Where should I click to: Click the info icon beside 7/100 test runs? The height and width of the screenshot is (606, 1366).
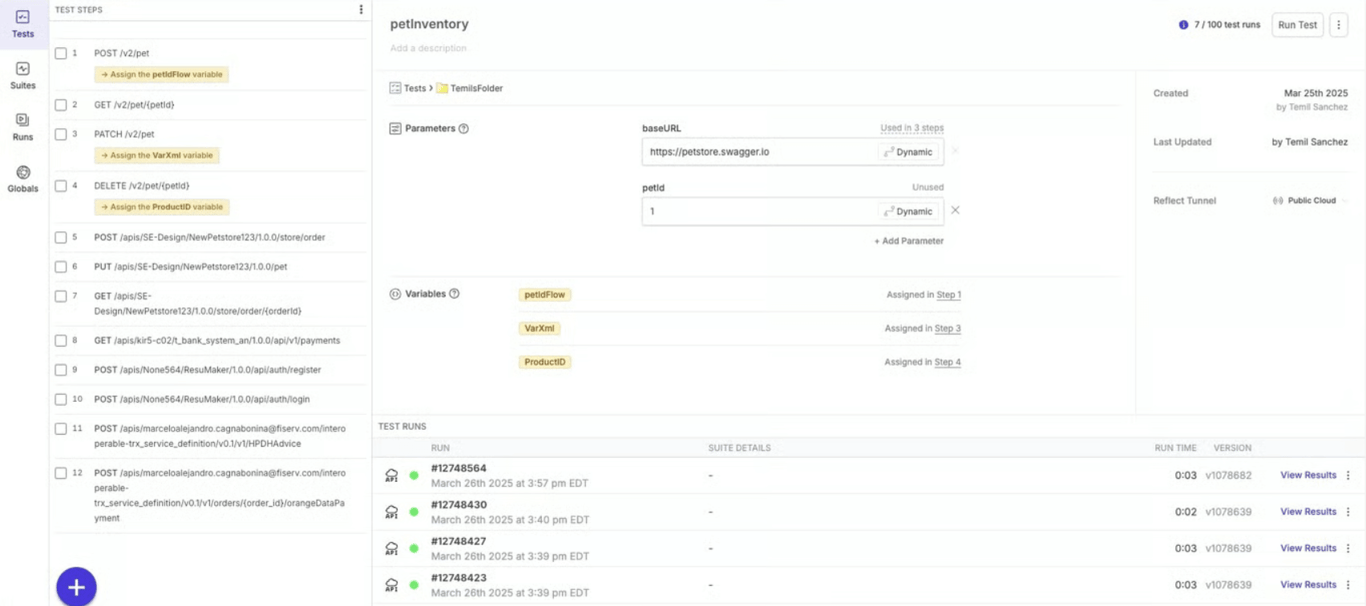point(1181,24)
